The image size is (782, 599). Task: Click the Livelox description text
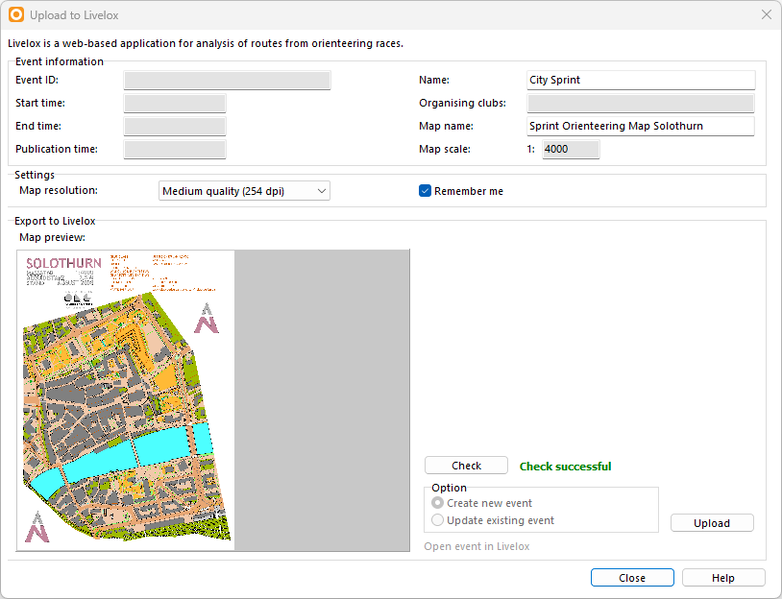pos(205,43)
